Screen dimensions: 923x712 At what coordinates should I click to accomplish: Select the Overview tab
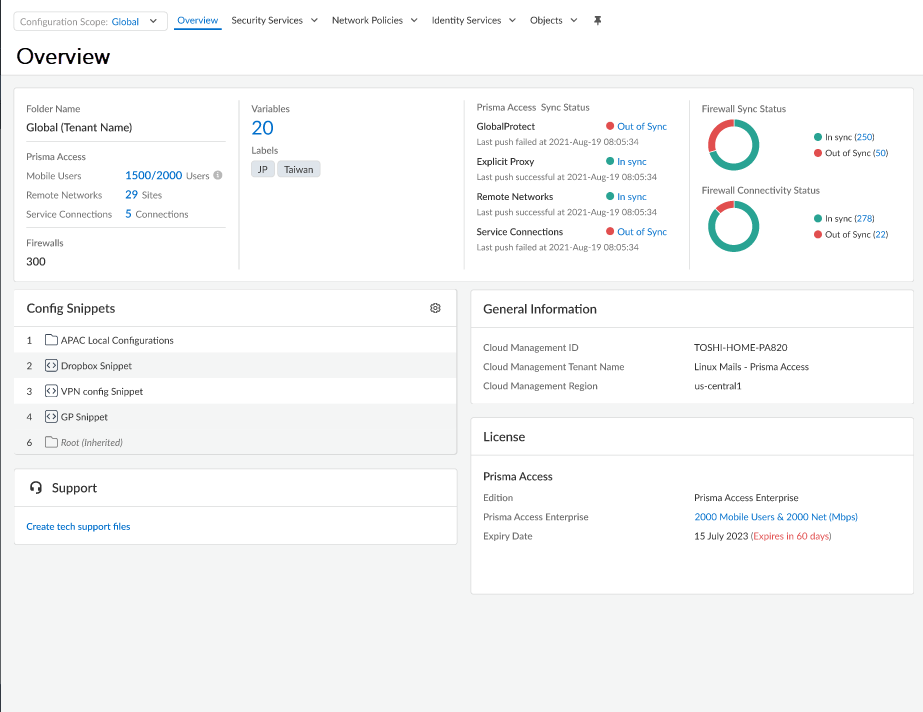pyautogui.click(x=197, y=21)
